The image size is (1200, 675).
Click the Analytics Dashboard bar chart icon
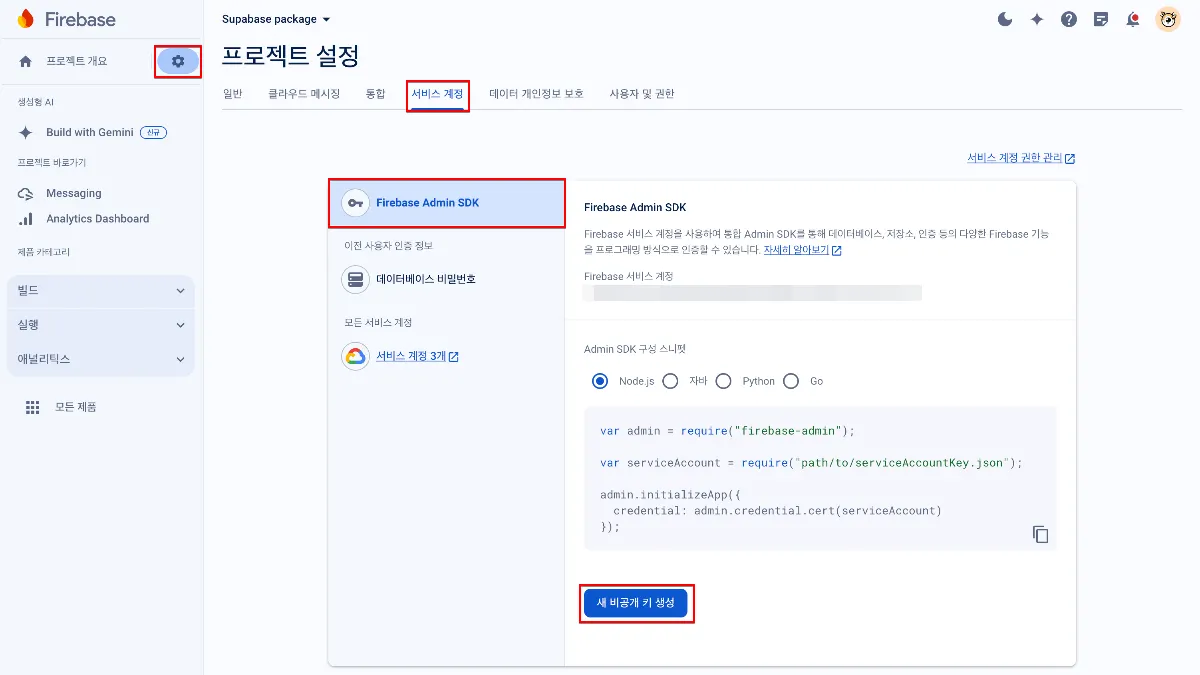(x=26, y=219)
